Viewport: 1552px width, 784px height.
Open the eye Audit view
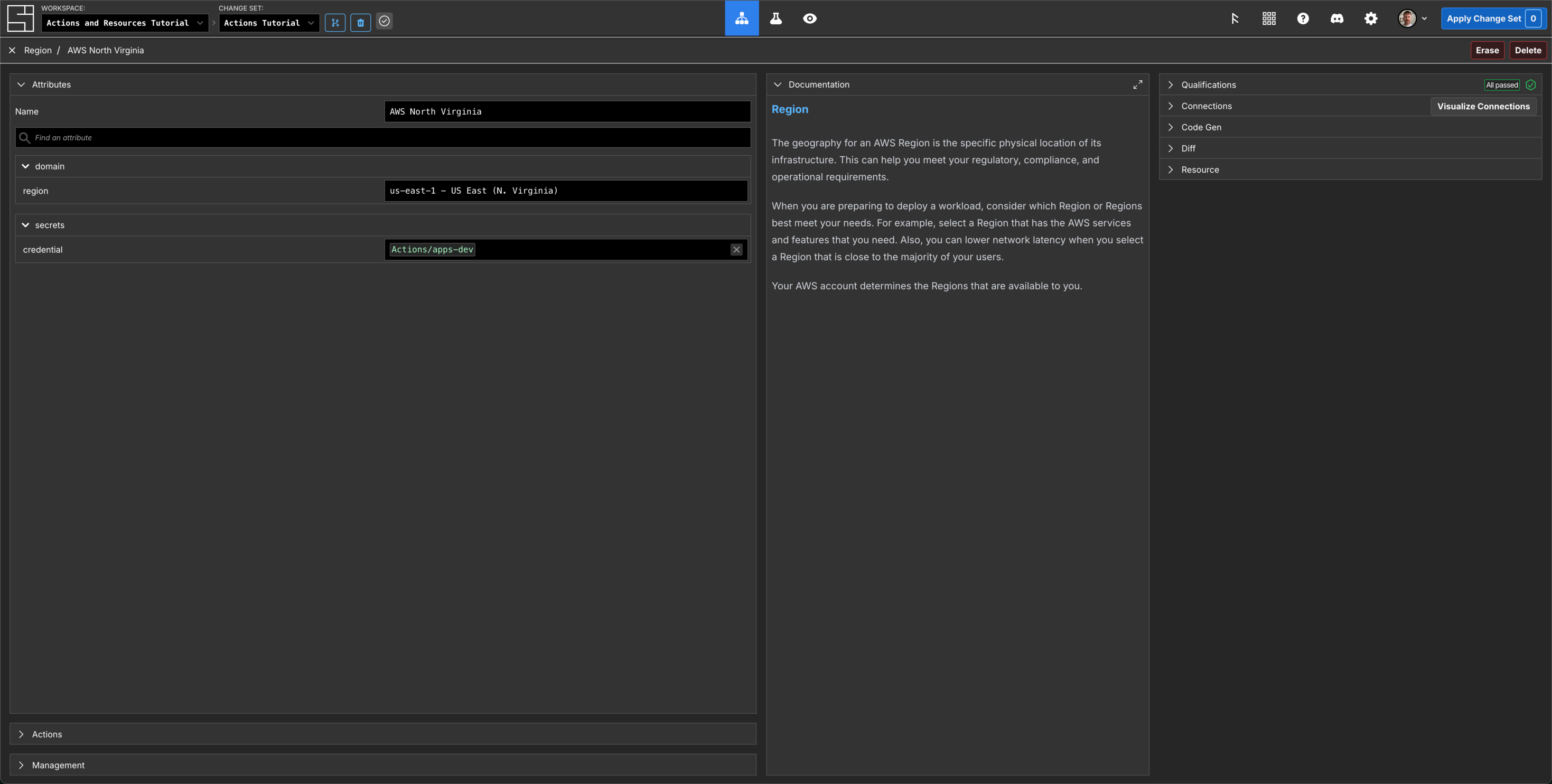click(809, 18)
